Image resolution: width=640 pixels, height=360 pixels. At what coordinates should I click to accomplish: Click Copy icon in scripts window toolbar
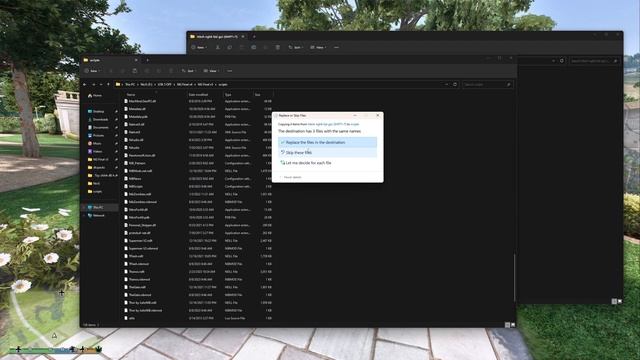point(122,71)
